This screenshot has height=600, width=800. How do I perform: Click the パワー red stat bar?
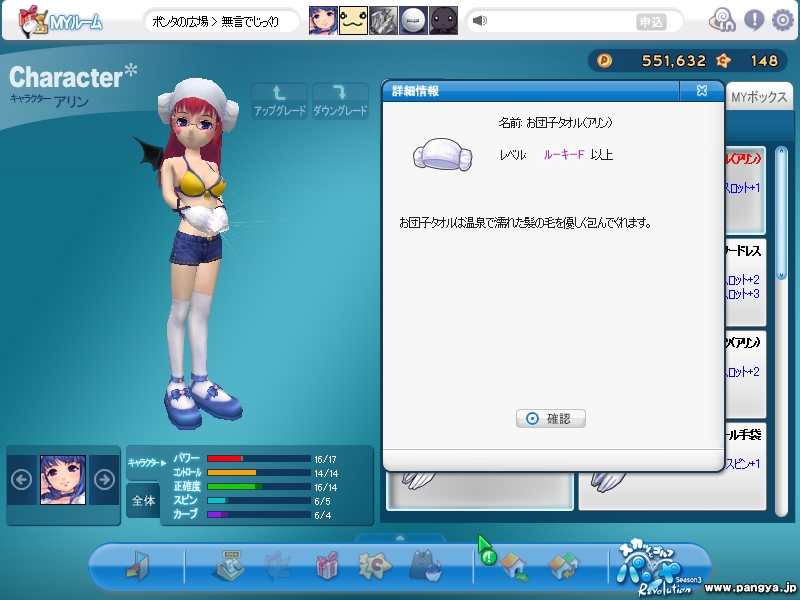click(259, 459)
